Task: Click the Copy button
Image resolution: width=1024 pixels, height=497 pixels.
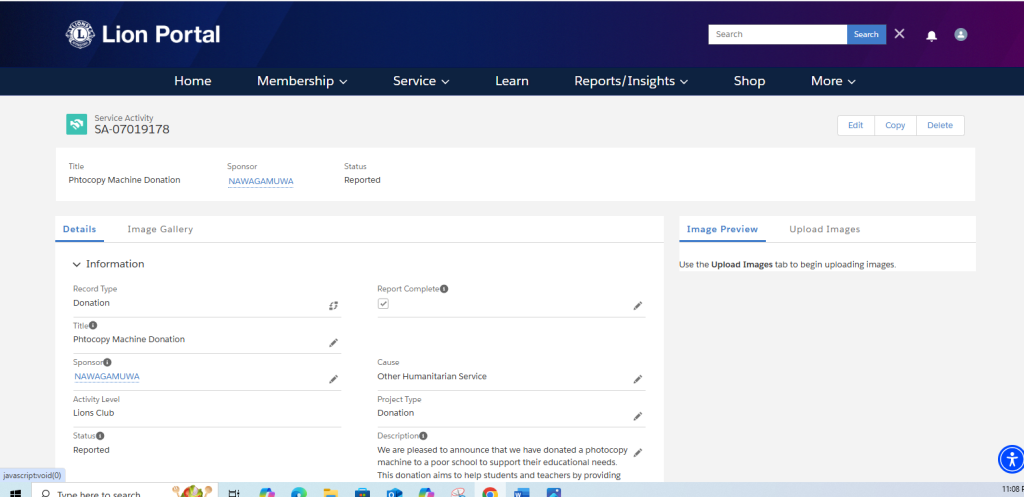Action: [895, 125]
